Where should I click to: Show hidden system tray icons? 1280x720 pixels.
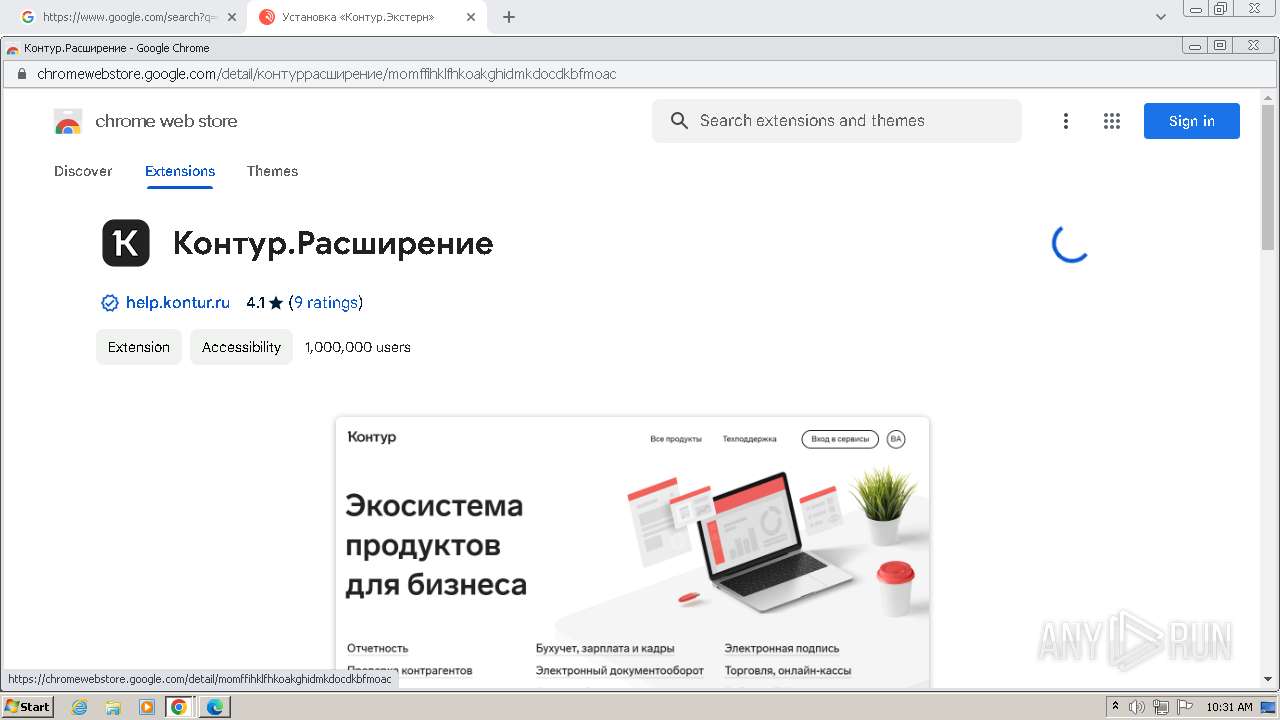[x=1116, y=707]
